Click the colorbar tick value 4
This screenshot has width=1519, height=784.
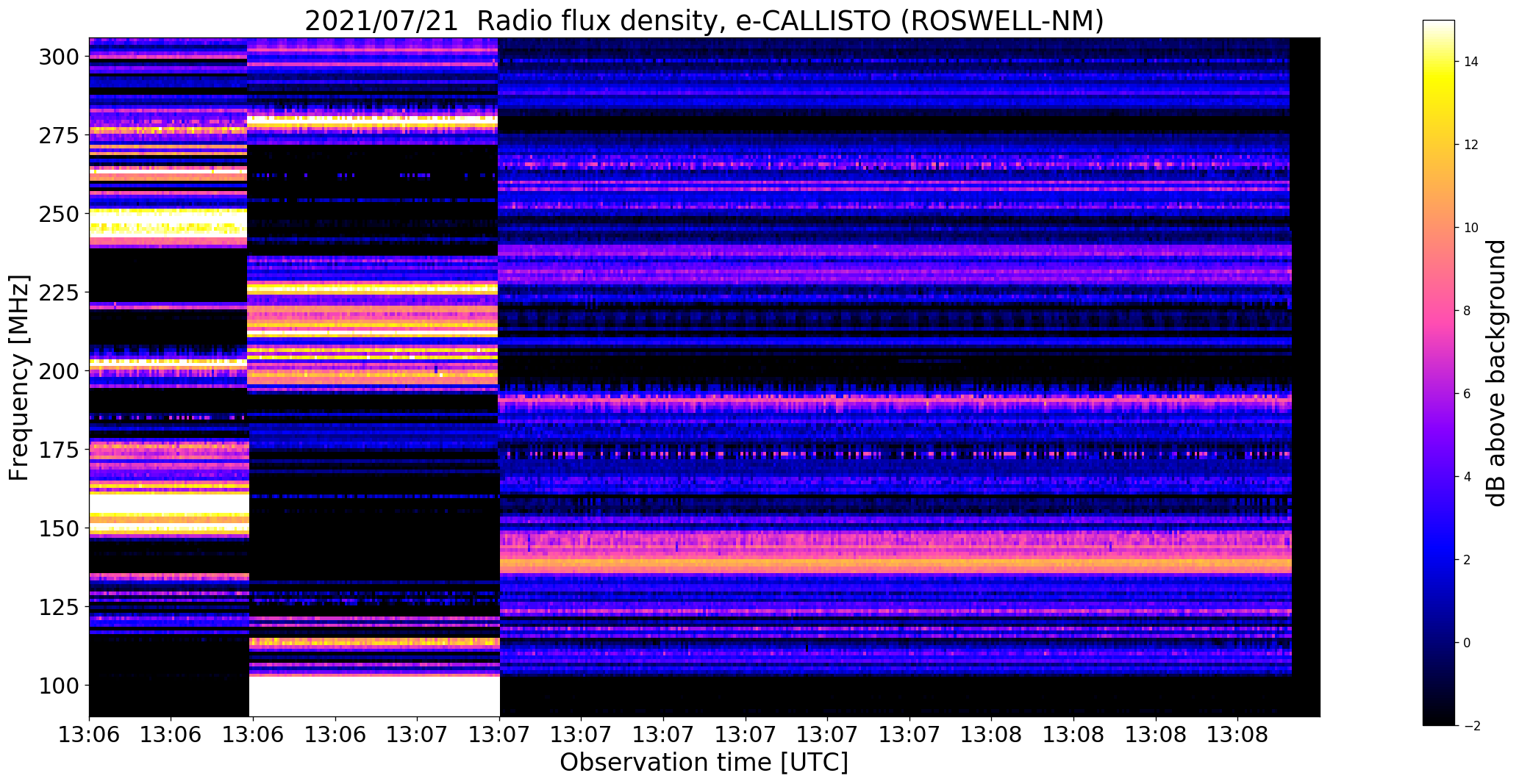point(1468,477)
